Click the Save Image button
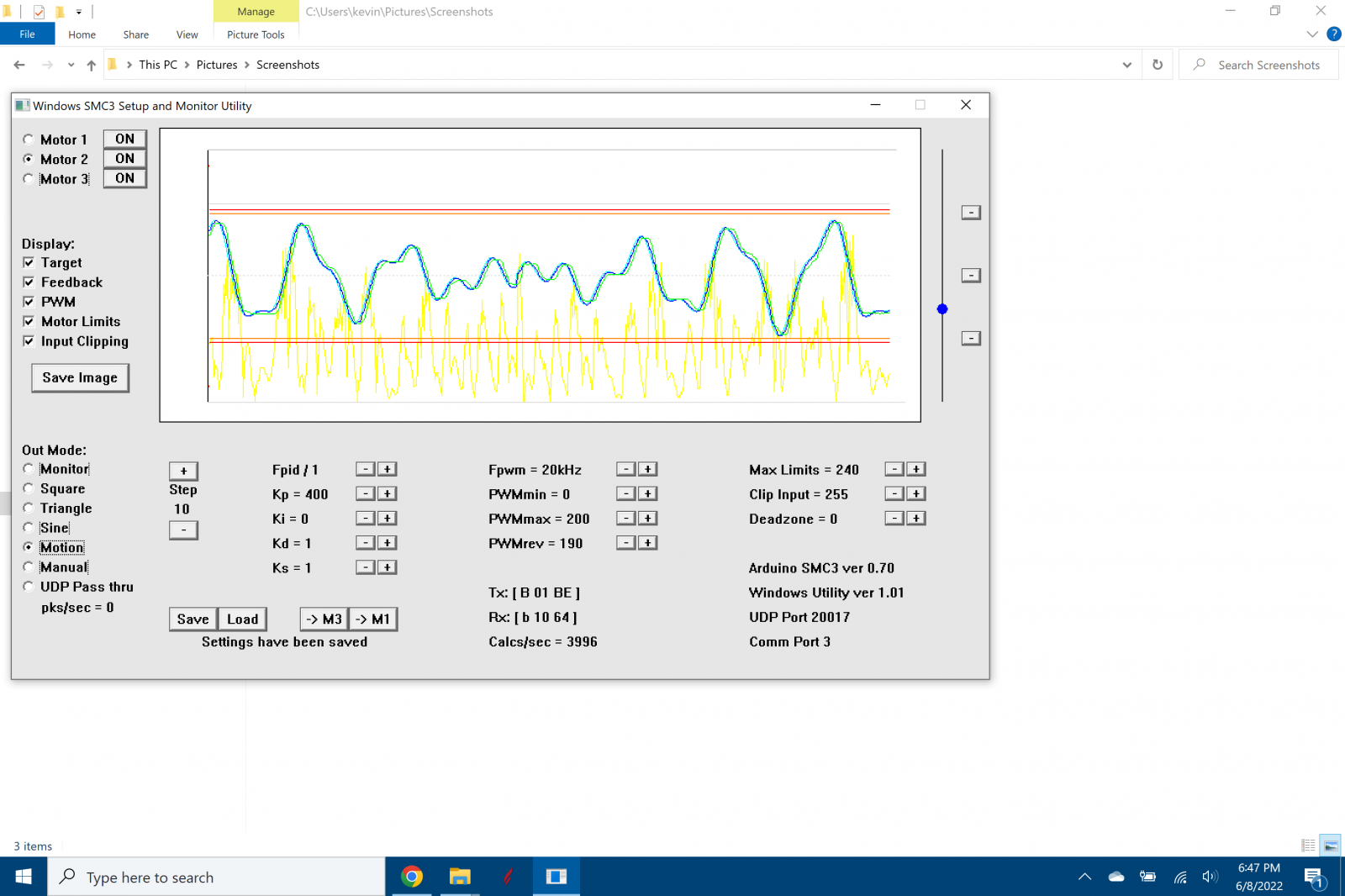Image resolution: width=1345 pixels, height=896 pixels. tap(80, 377)
